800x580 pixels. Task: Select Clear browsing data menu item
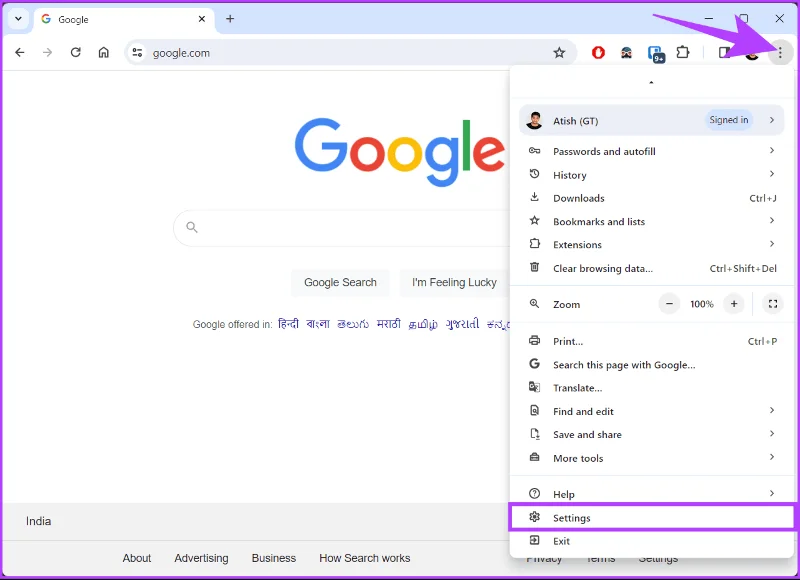click(652, 268)
